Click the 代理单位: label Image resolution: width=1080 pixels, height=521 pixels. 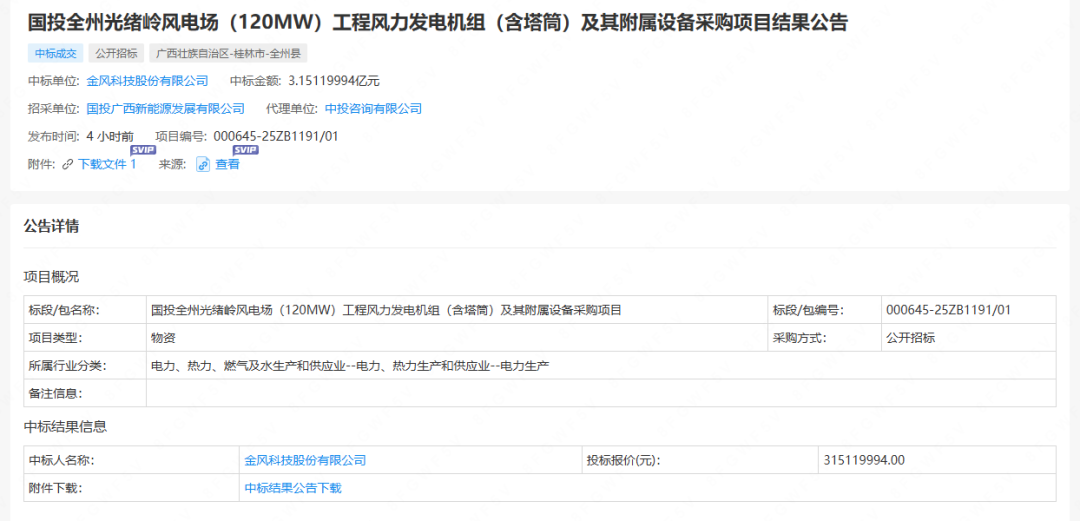[x=293, y=108]
